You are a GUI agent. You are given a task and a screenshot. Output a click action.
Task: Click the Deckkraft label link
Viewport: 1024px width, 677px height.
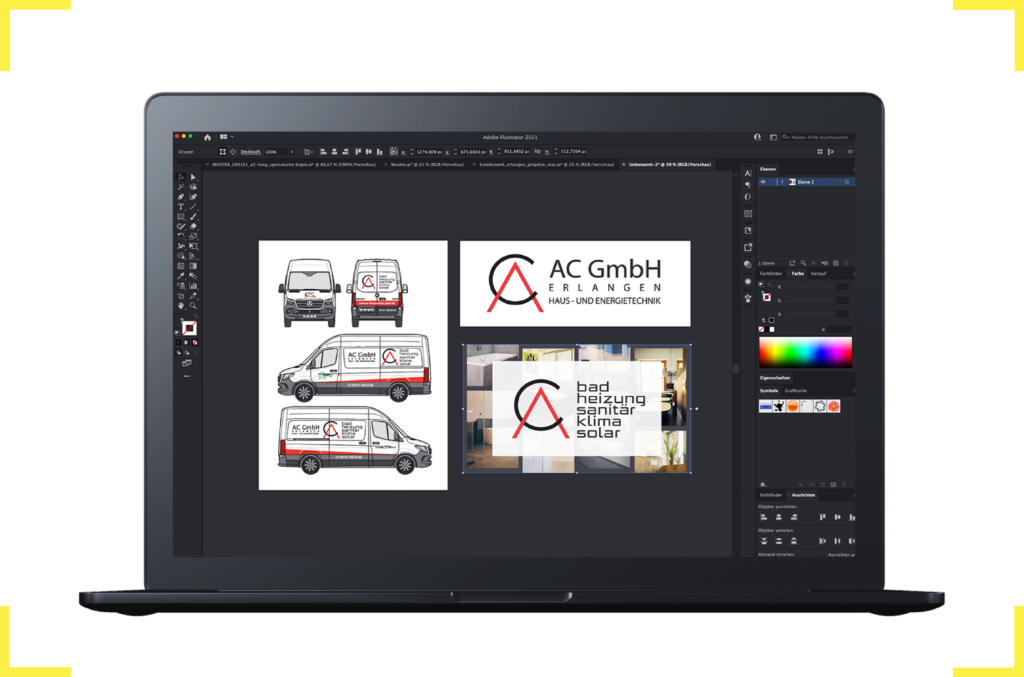click(x=250, y=151)
